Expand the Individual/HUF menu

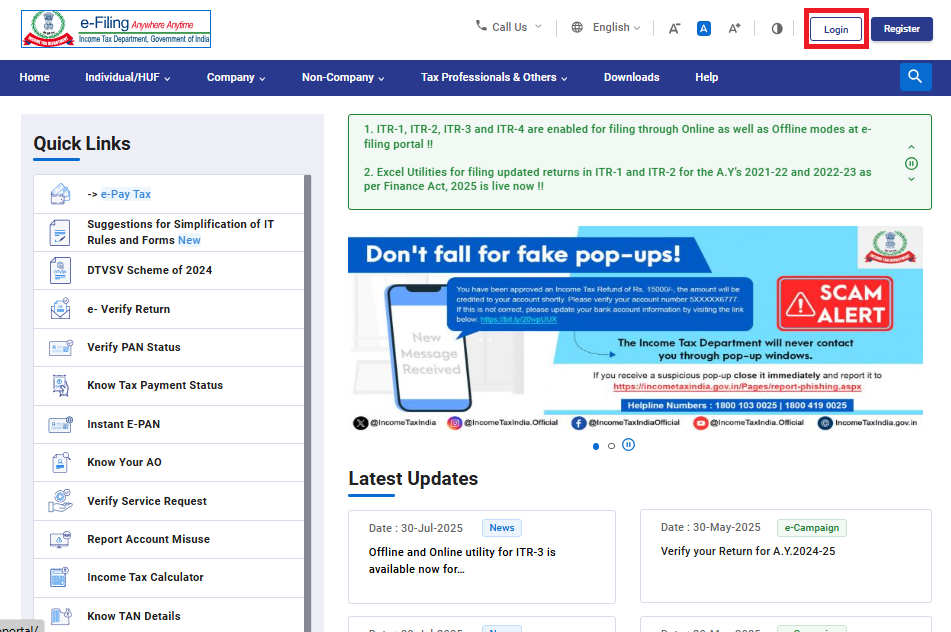click(127, 77)
